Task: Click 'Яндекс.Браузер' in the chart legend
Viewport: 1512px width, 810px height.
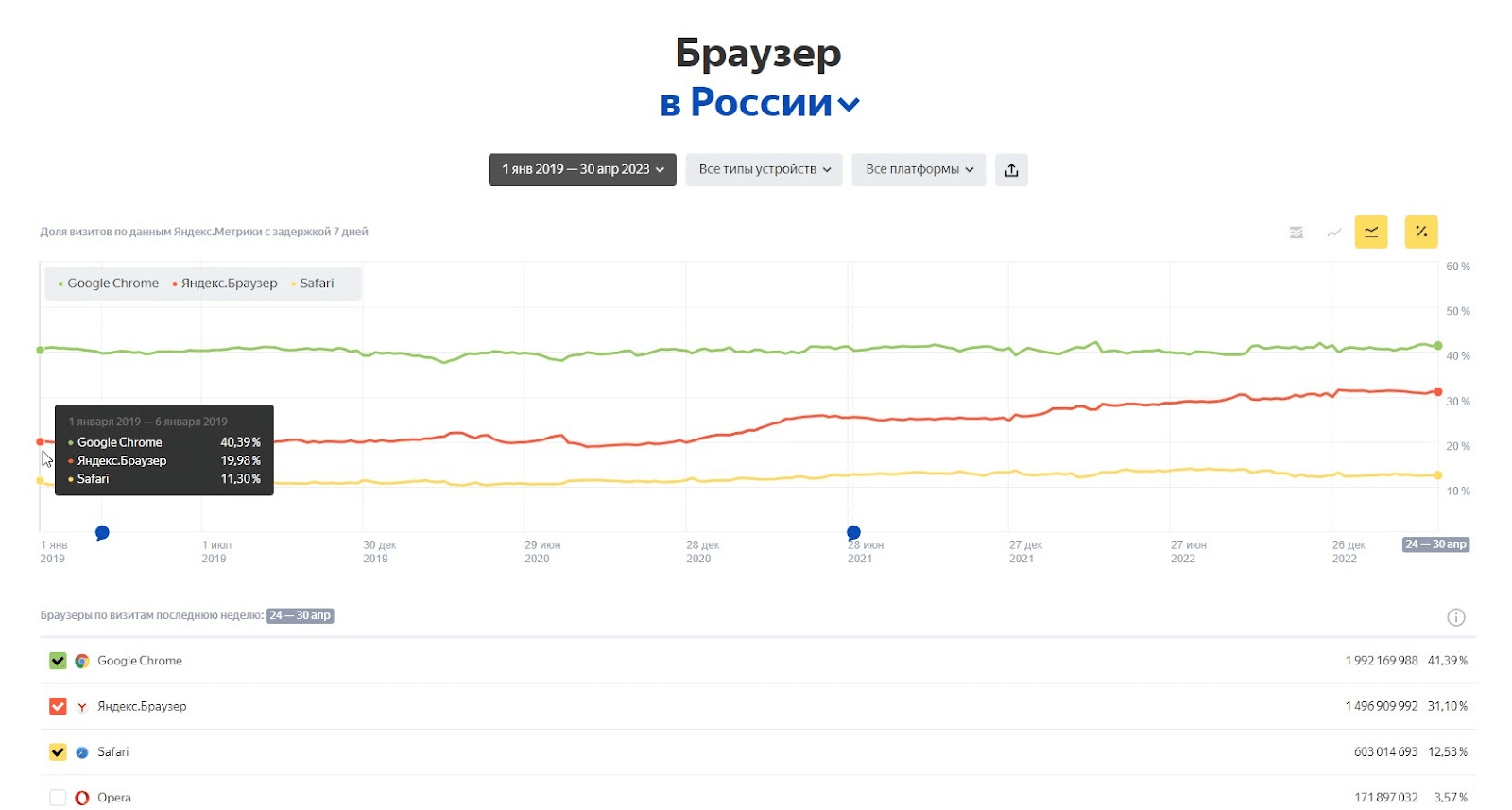Action: point(229,284)
